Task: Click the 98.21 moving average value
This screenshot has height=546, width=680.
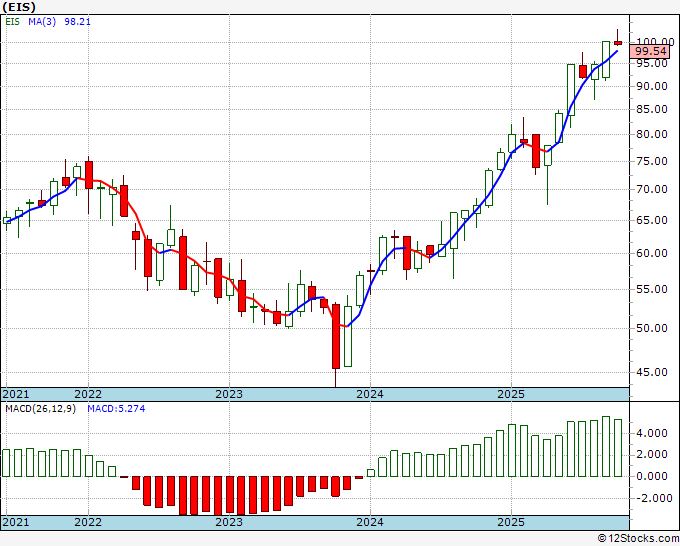Action: coord(77,22)
